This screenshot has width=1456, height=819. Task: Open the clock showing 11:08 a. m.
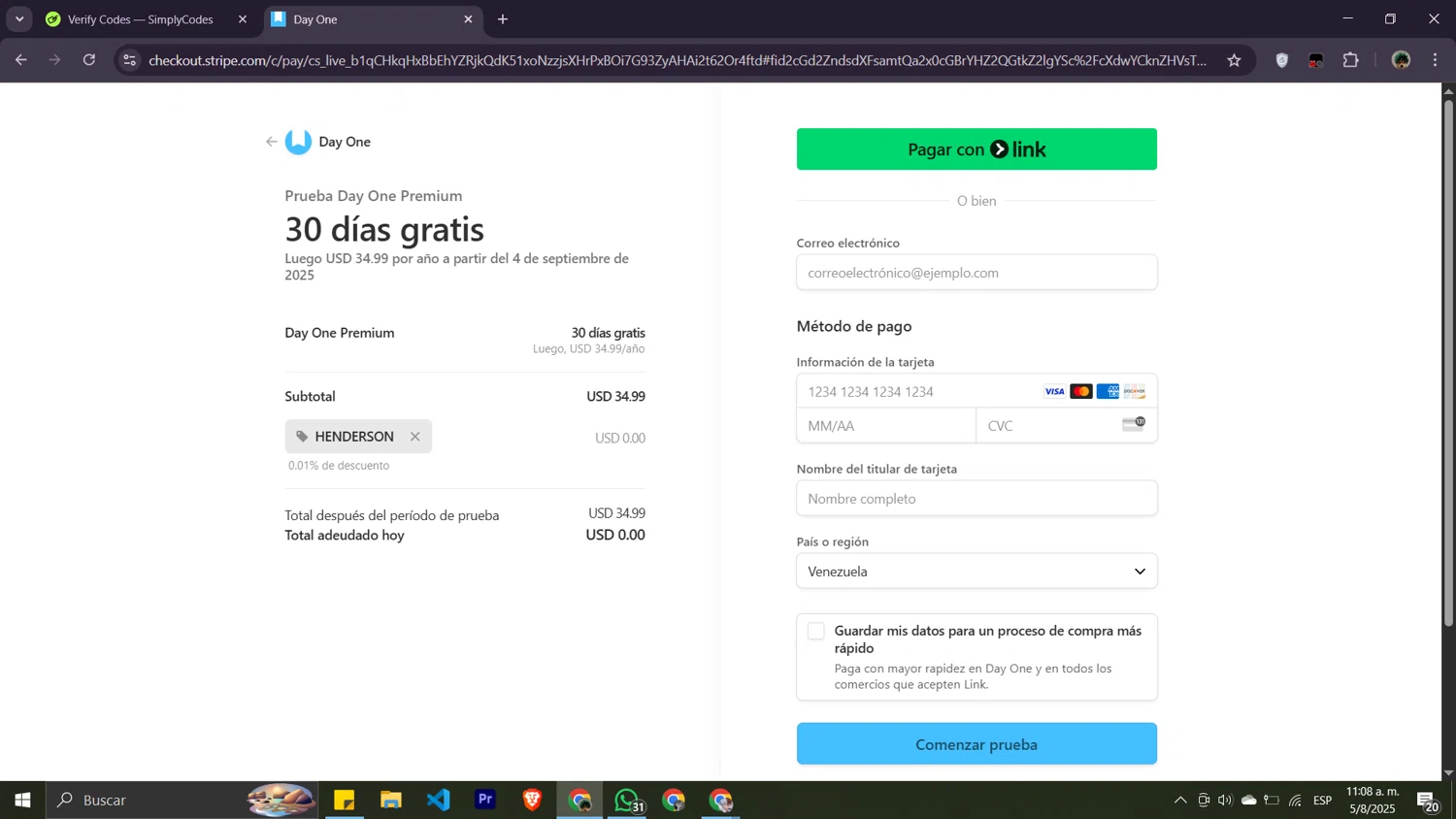pos(1373,801)
